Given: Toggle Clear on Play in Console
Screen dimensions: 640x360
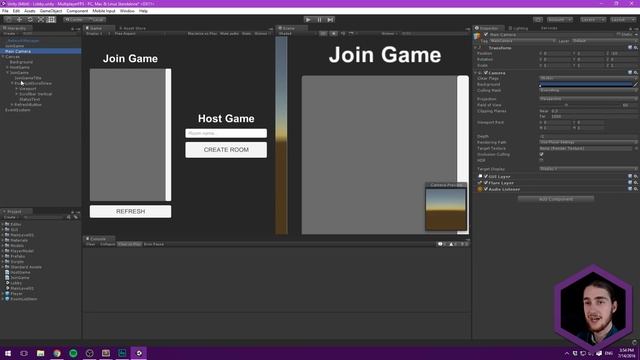Looking at the screenshot, I should [129, 244].
